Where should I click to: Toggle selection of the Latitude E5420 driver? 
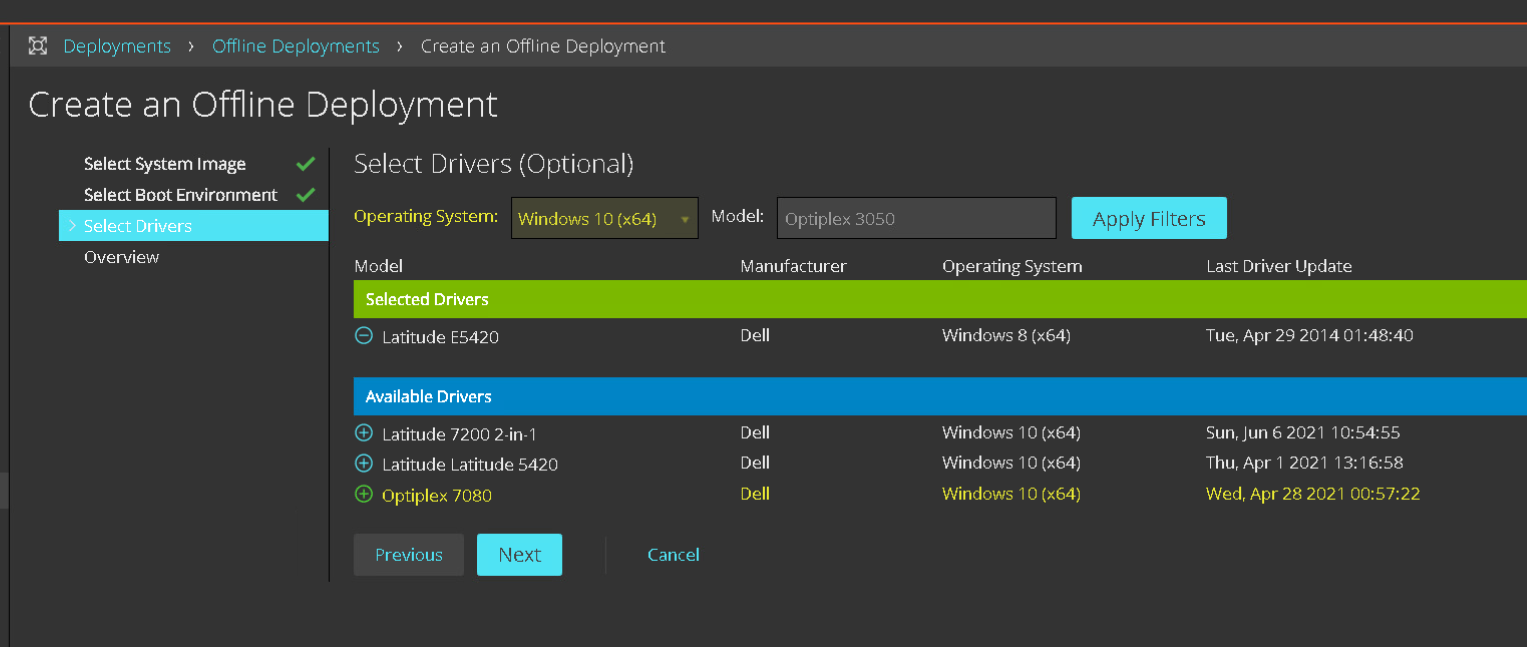(363, 336)
